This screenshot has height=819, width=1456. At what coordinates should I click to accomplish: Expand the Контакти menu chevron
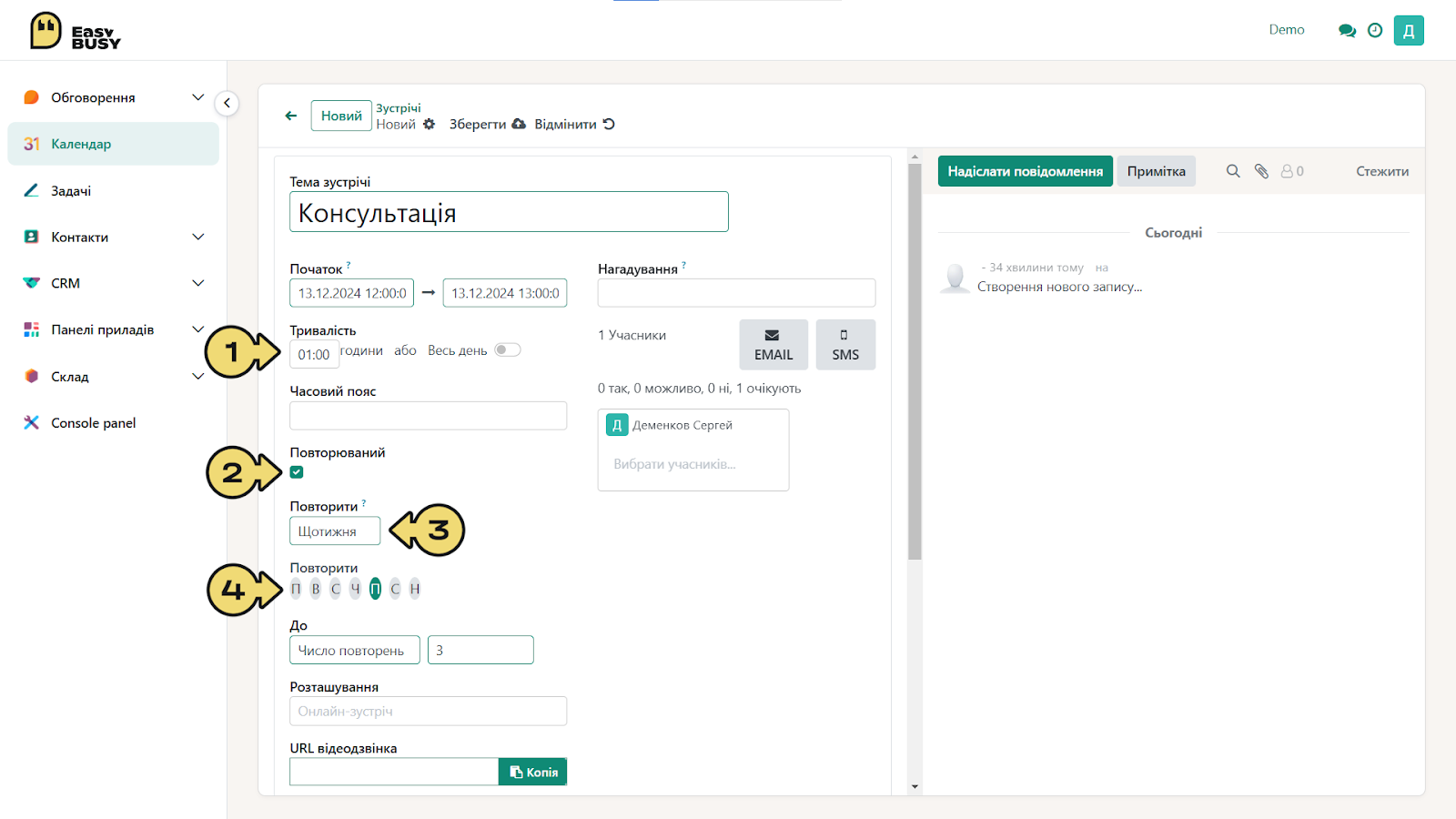(x=197, y=237)
